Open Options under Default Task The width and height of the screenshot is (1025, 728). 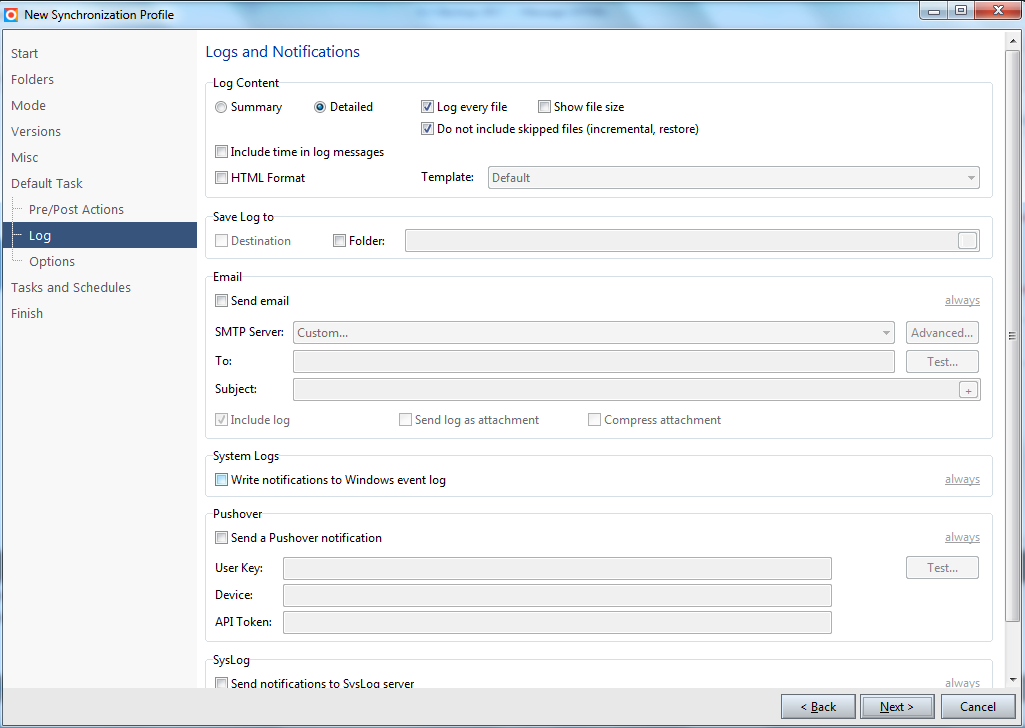(52, 261)
